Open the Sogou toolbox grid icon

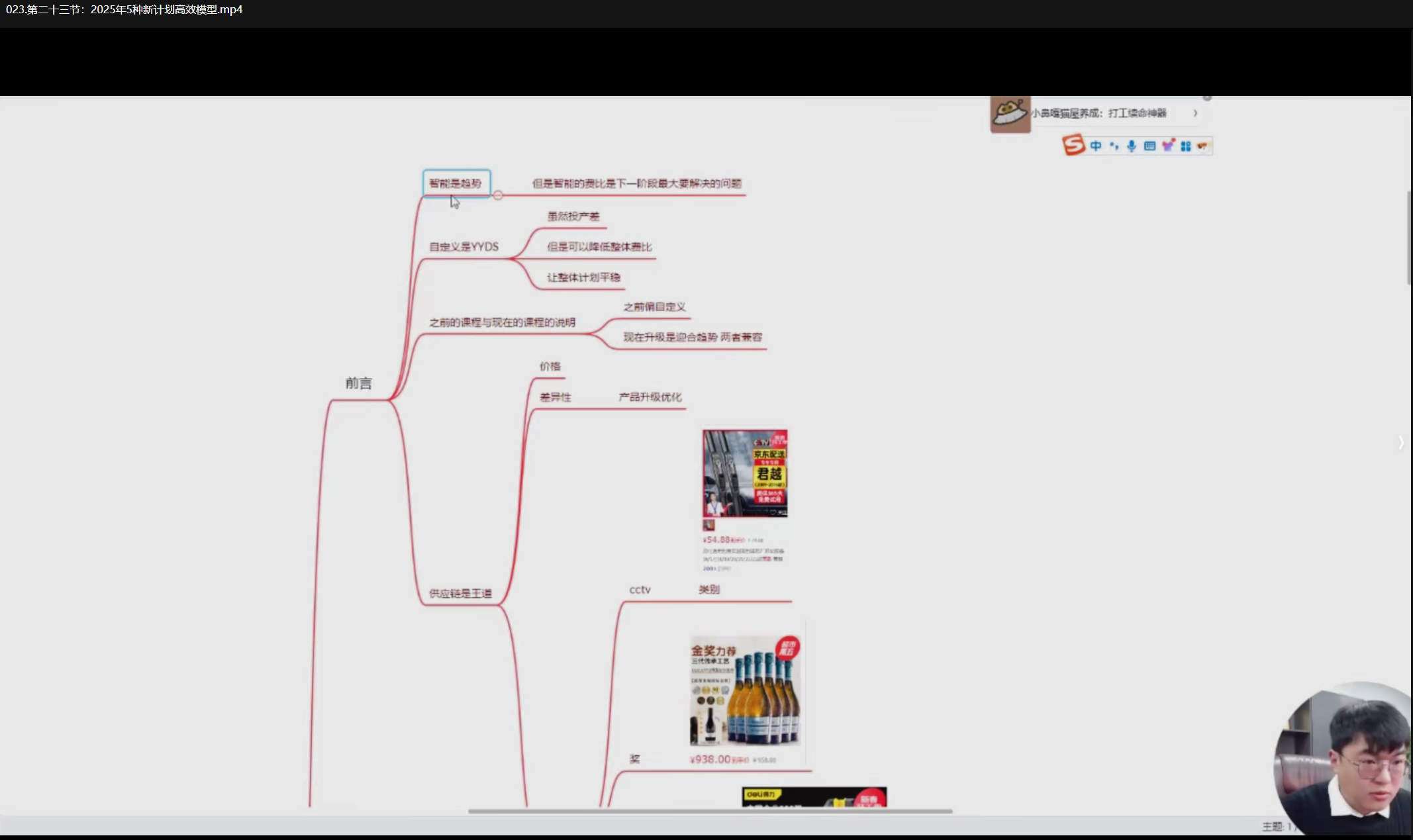(1186, 146)
